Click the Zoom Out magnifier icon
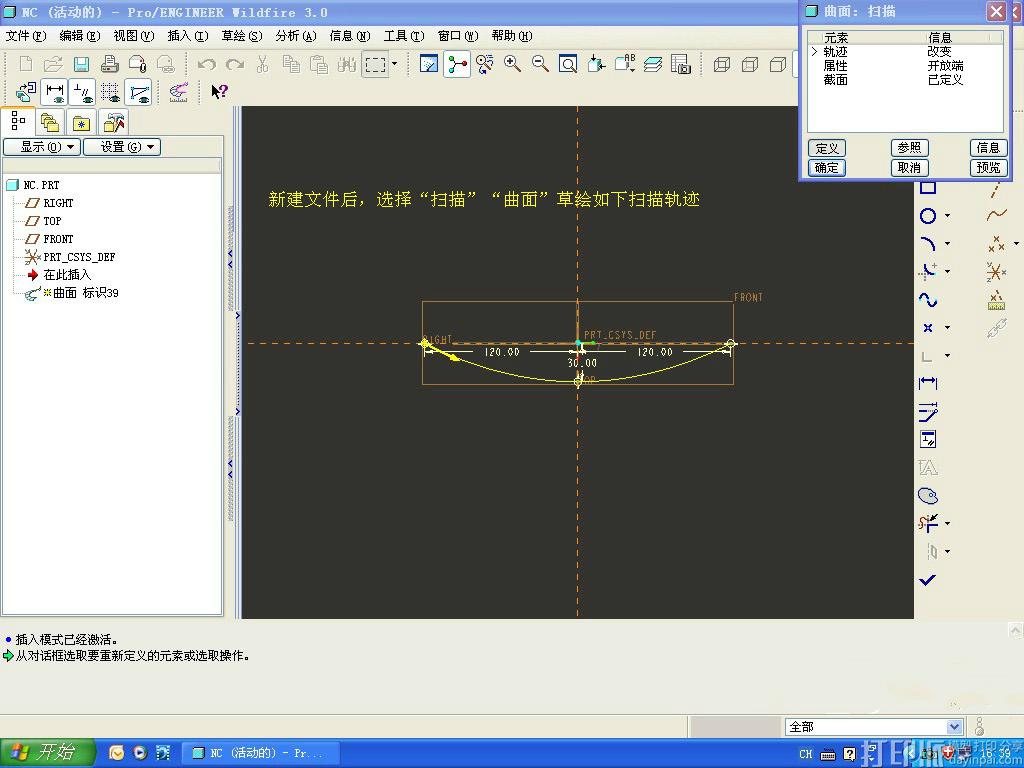The image size is (1024, 768). 540,64
